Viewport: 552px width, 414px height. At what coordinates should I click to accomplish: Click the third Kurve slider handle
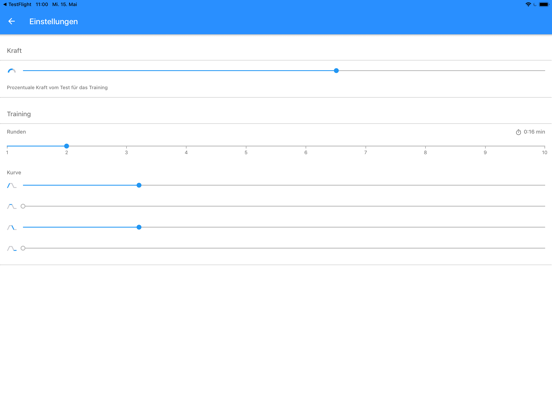(x=139, y=227)
